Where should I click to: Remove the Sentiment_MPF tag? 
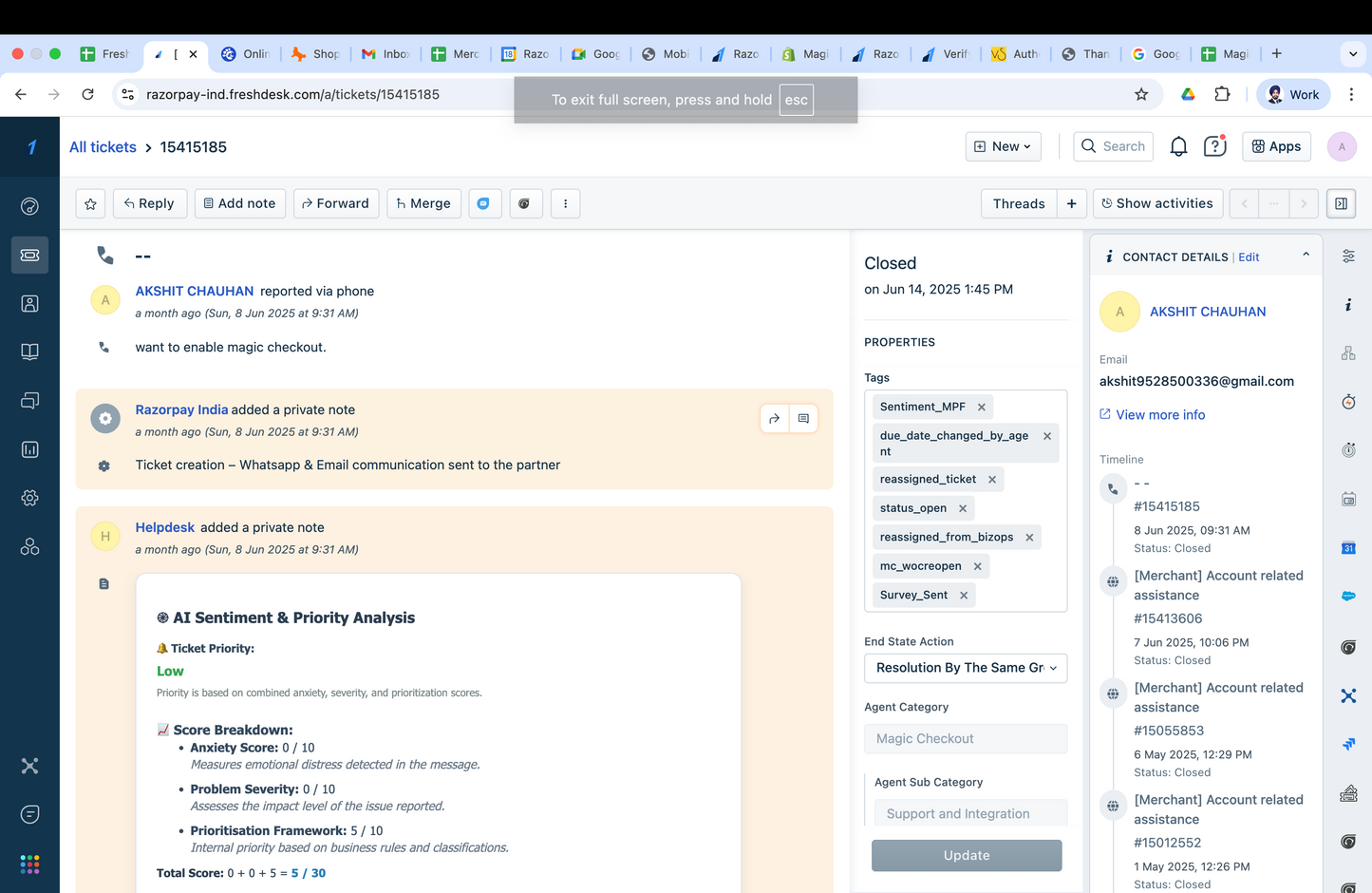tap(982, 407)
